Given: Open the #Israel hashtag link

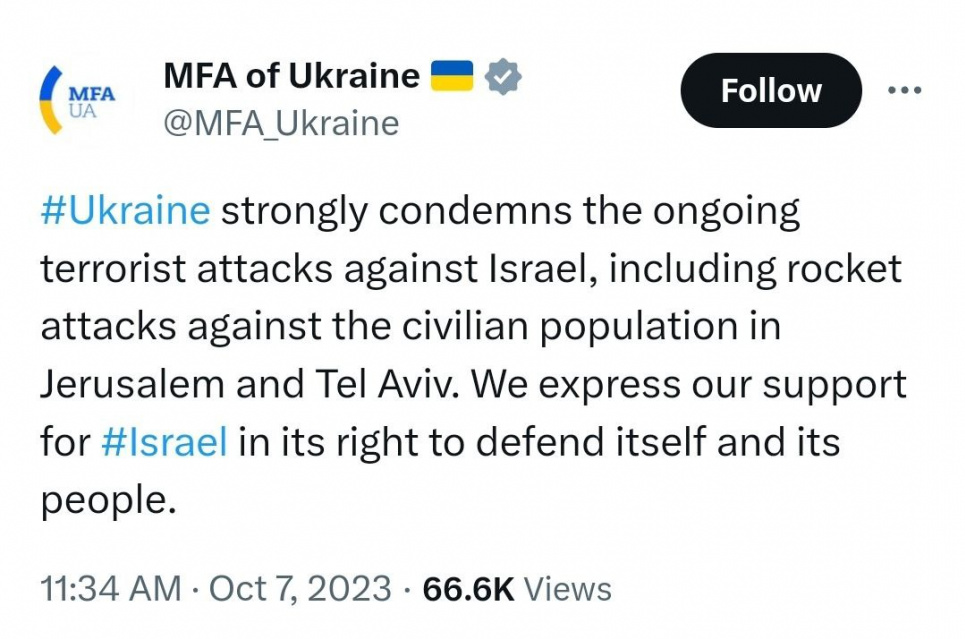Looking at the screenshot, I should [165, 442].
